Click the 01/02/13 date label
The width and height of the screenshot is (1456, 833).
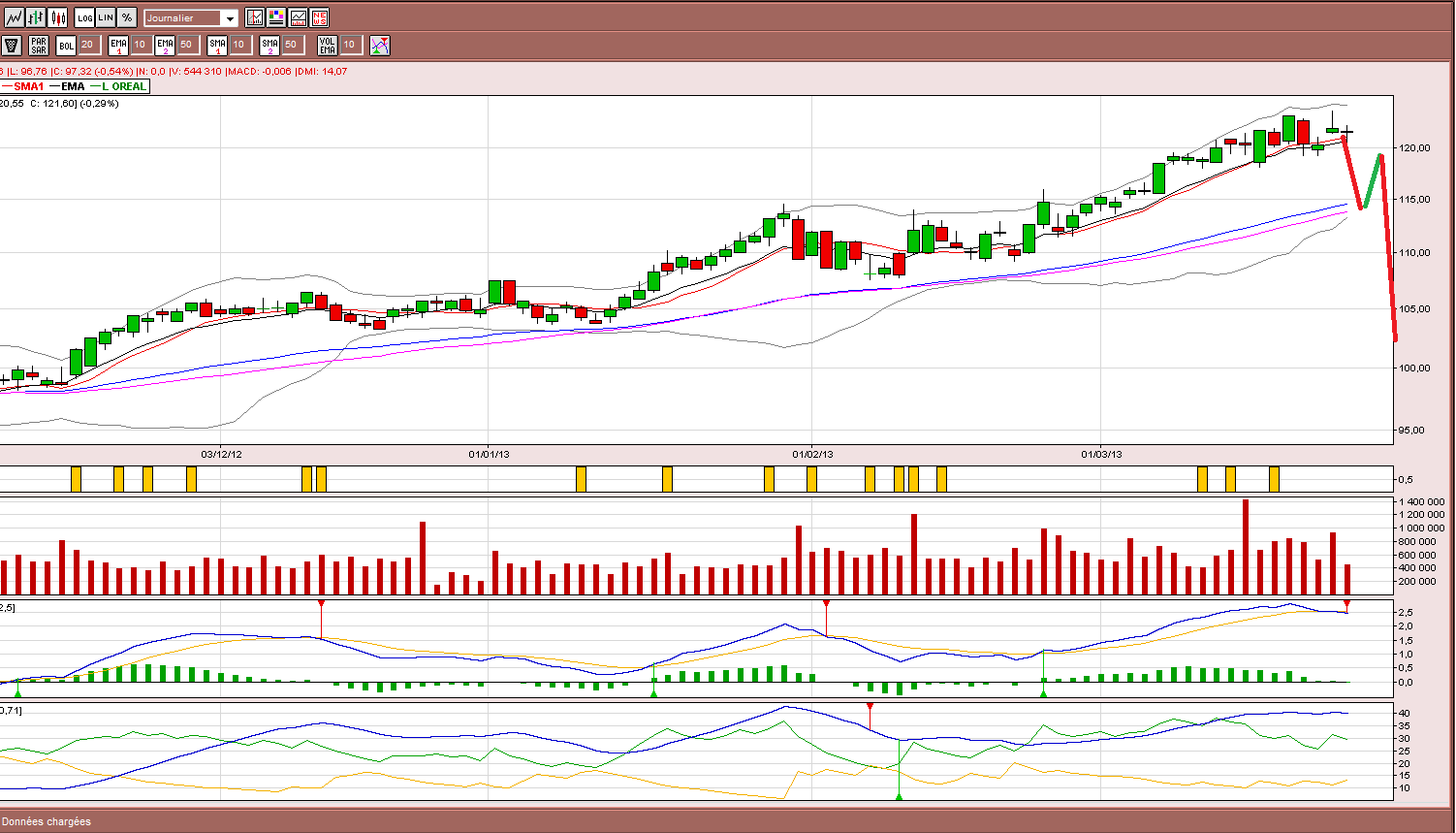(812, 454)
